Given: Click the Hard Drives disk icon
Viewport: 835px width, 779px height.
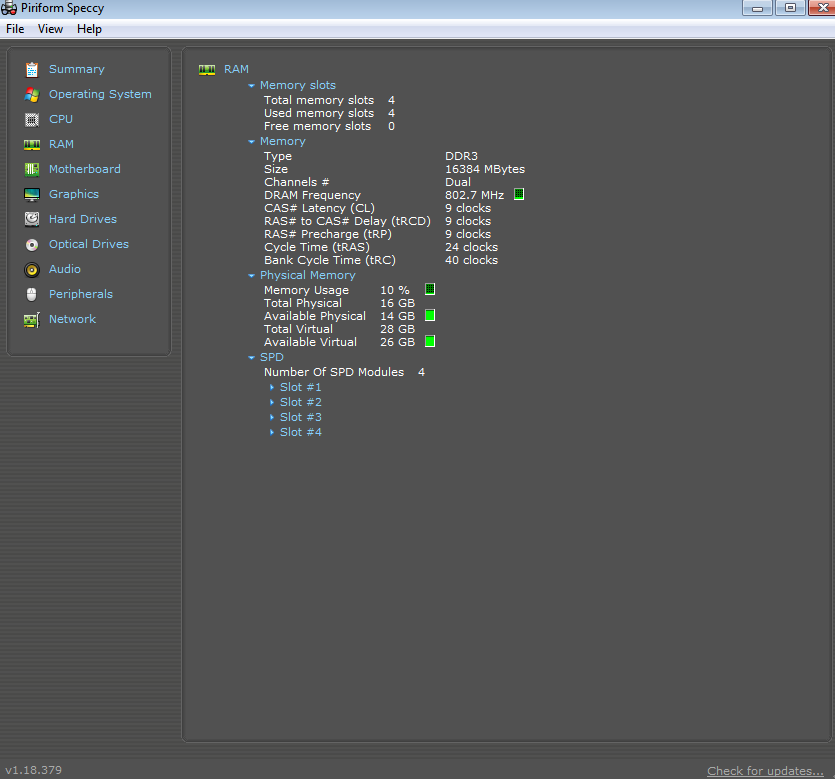Looking at the screenshot, I should (32, 219).
